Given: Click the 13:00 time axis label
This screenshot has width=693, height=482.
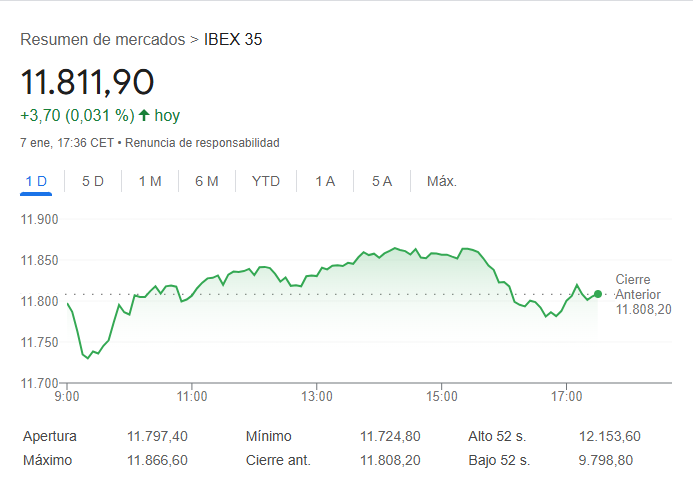Looking at the screenshot, I should coord(316,397).
